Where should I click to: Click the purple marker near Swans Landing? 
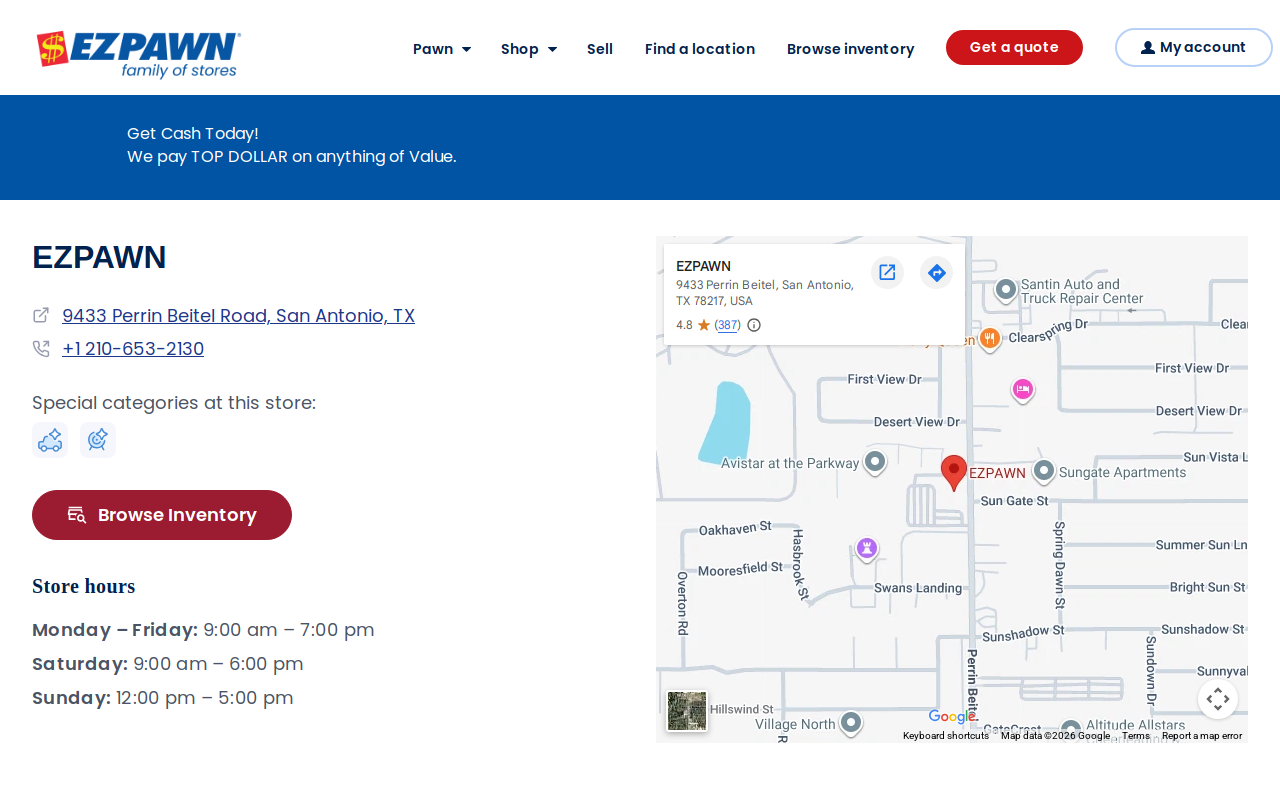[x=867, y=548]
